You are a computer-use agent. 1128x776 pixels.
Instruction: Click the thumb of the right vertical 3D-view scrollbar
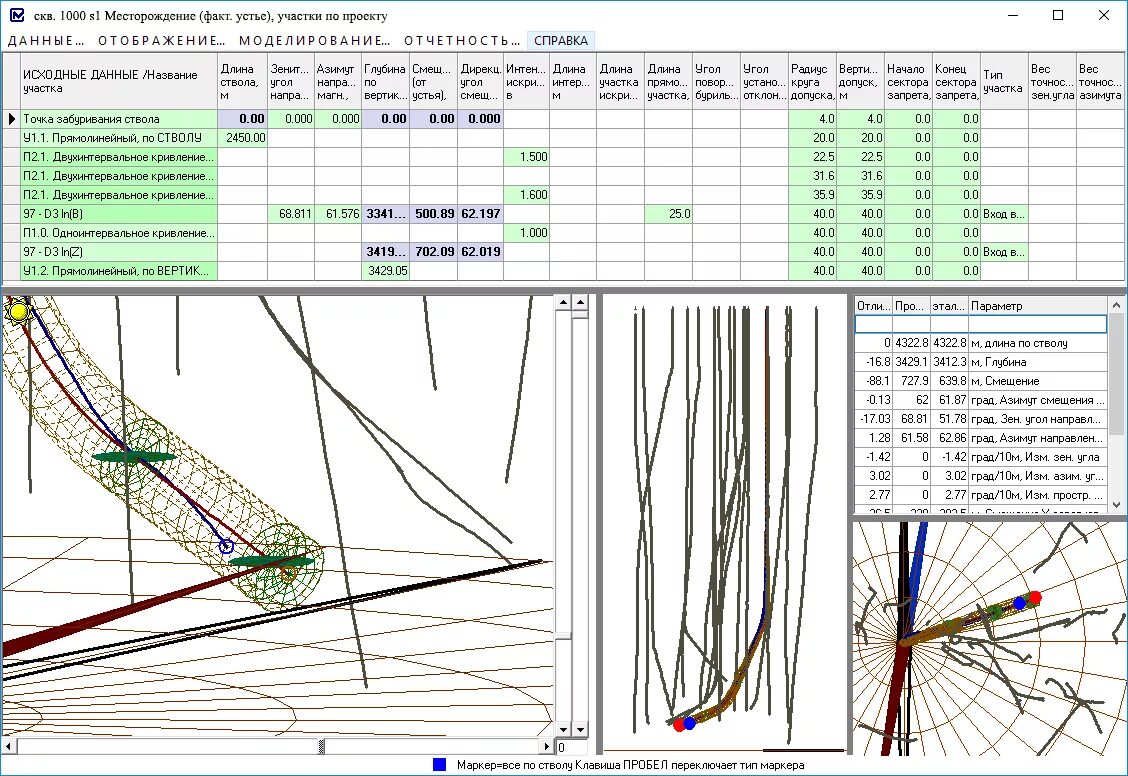tap(580, 315)
